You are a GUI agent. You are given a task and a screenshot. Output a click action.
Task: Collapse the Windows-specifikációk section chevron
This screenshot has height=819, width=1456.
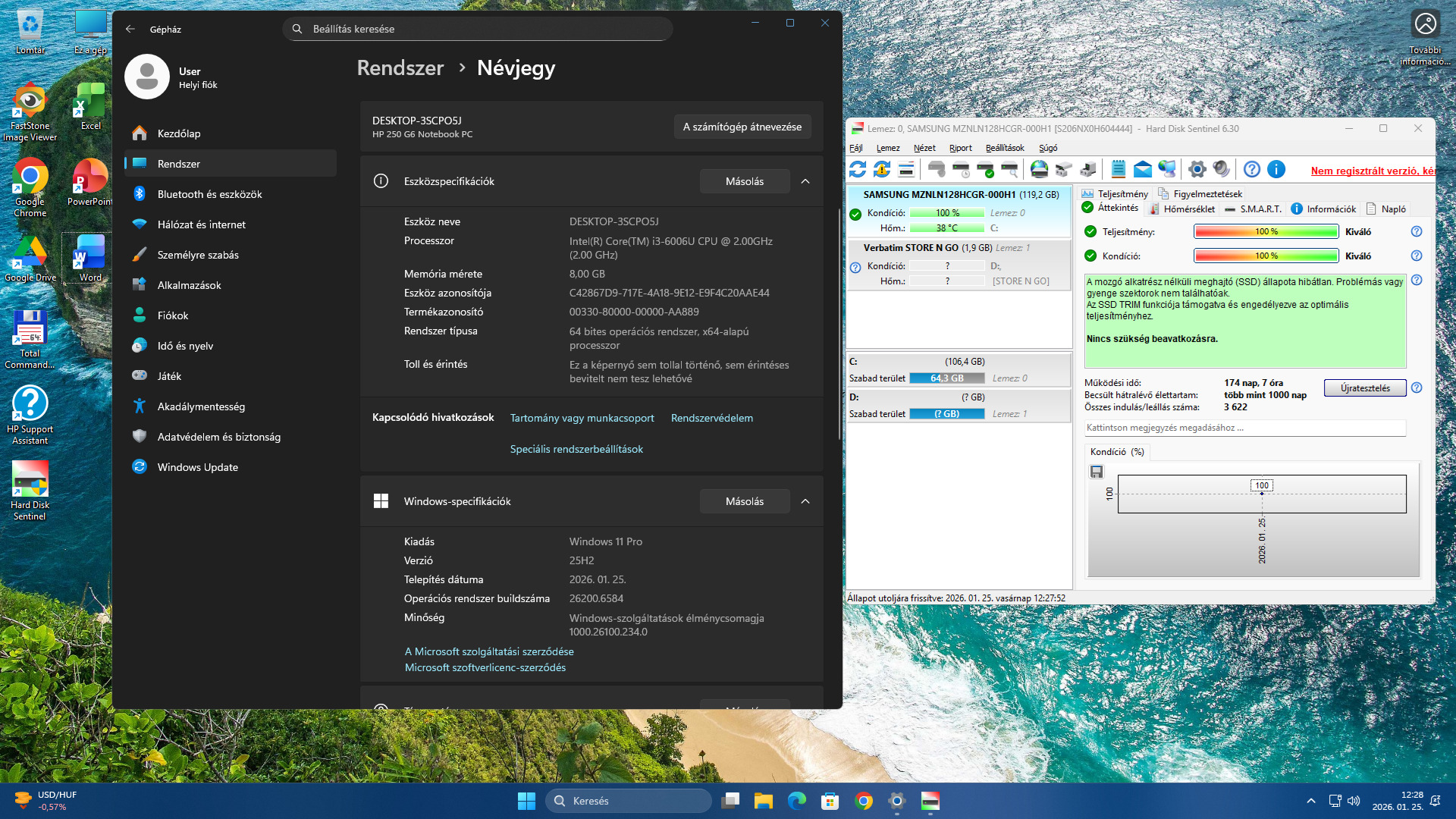tap(805, 501)
